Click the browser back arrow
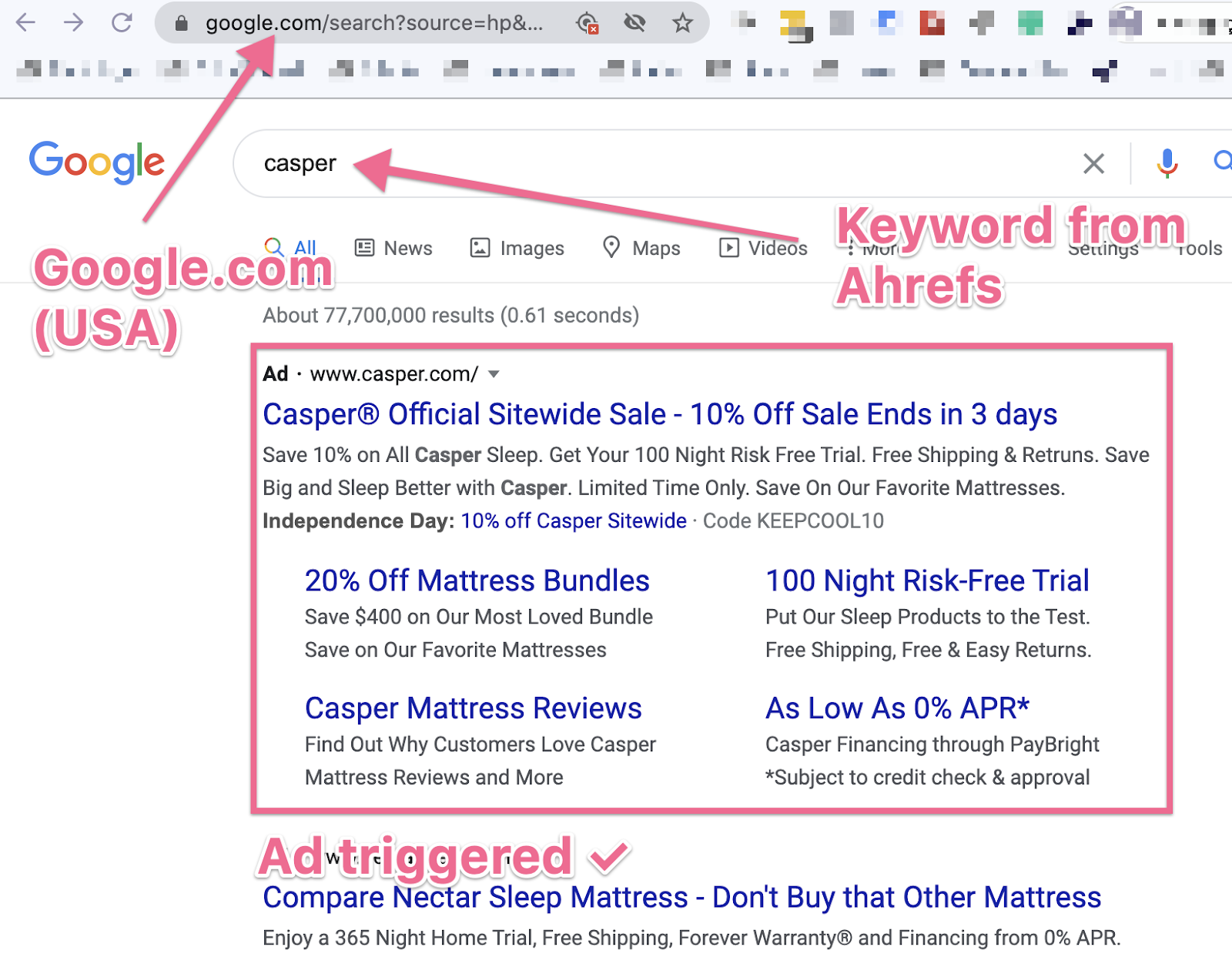The height and width of the screenshot is (957, 1232). [26, 23]
